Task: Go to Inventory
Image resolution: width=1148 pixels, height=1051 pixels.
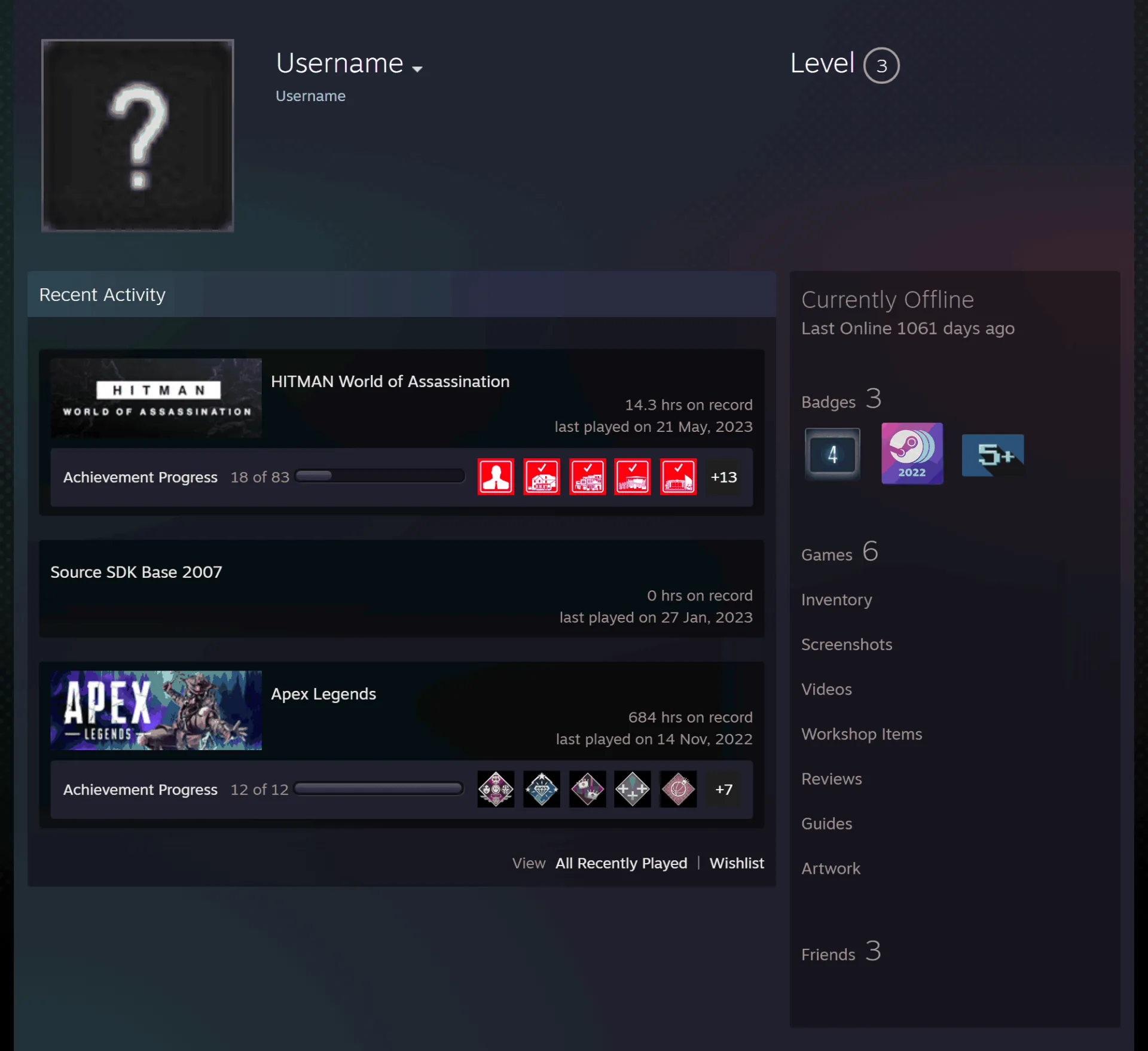Action: (836, 599)
